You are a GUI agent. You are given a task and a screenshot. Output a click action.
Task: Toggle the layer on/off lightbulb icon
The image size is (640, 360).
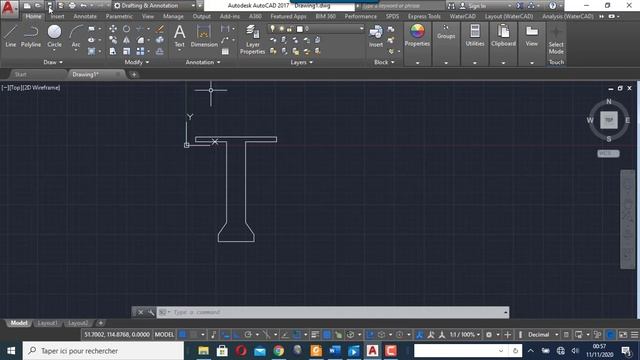(273, 29)
